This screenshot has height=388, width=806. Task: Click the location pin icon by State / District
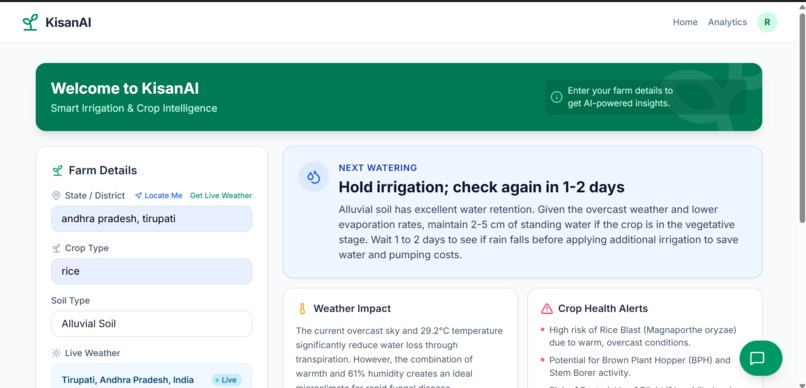pos(56,196)
